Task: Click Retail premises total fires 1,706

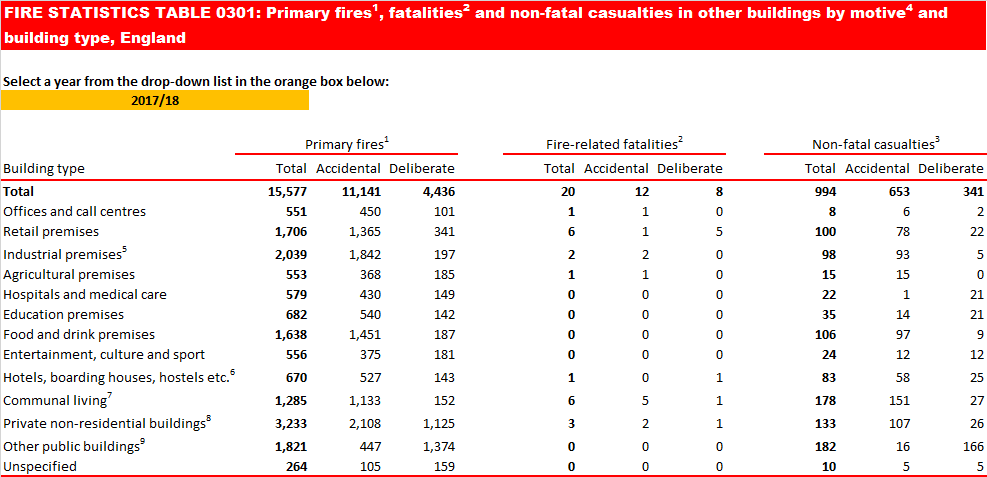Action: pos(290,232)
